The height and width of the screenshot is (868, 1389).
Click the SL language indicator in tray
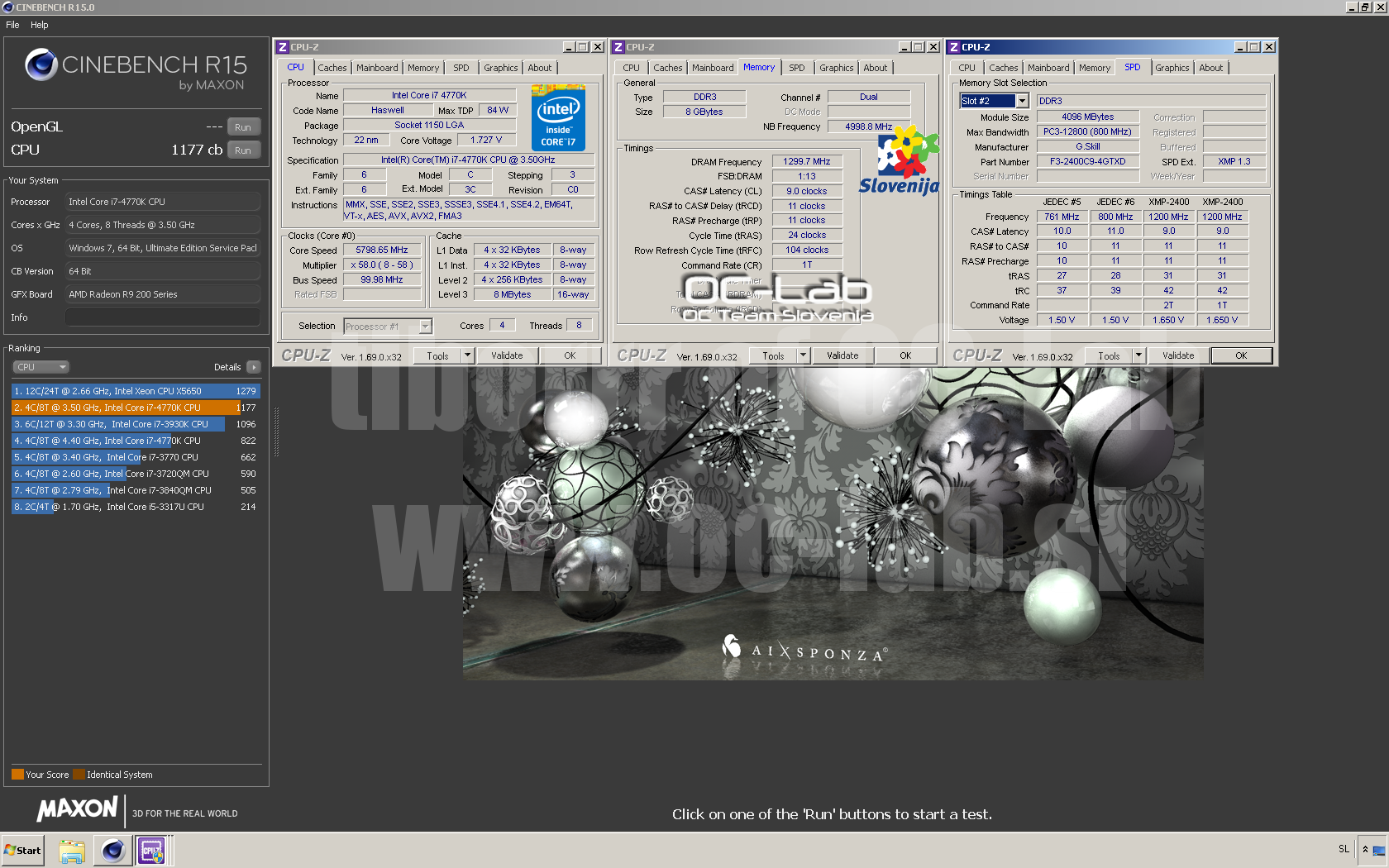point(1344,849)
